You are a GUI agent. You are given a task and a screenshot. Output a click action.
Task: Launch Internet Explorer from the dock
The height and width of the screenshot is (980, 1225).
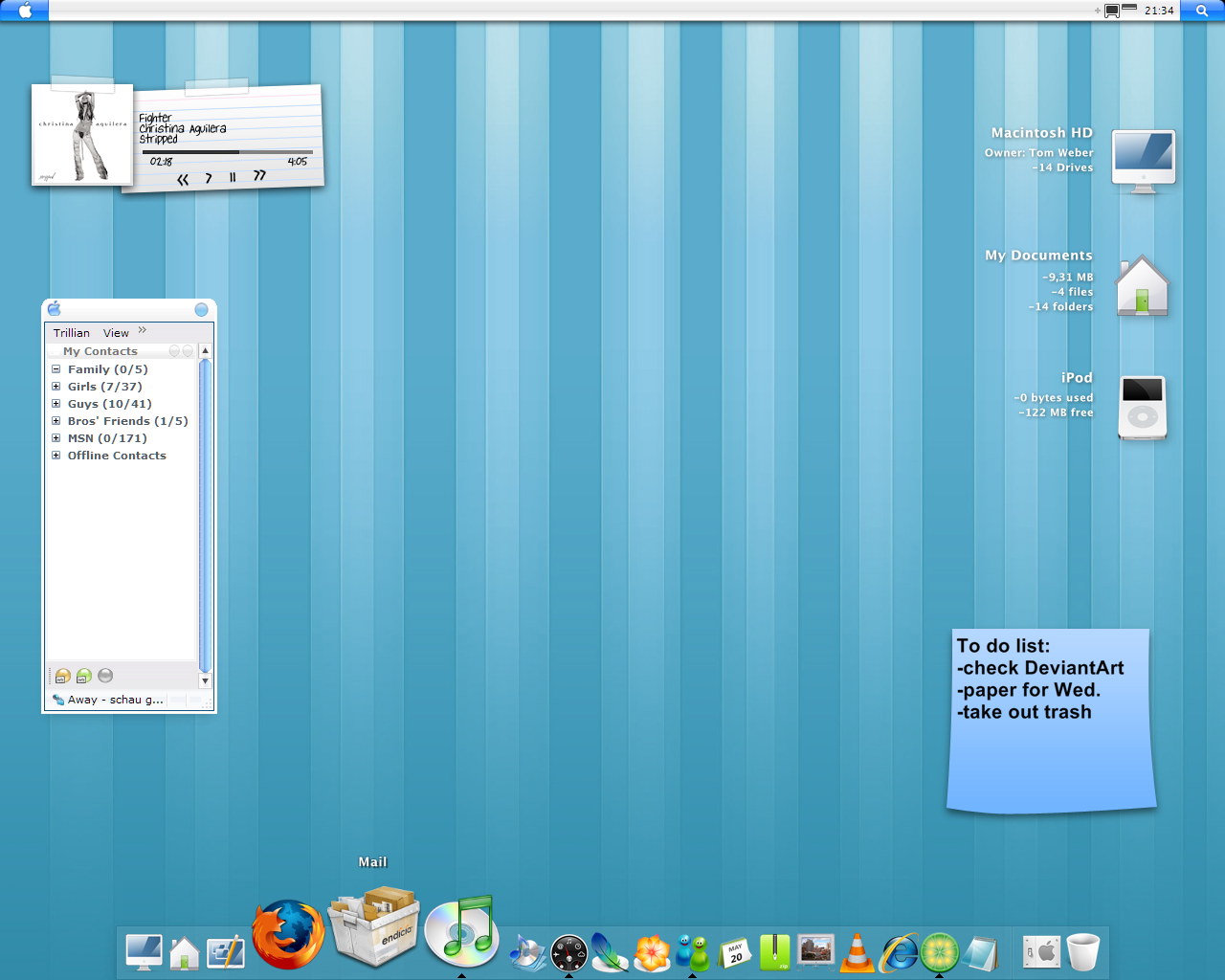coord(899,953)
